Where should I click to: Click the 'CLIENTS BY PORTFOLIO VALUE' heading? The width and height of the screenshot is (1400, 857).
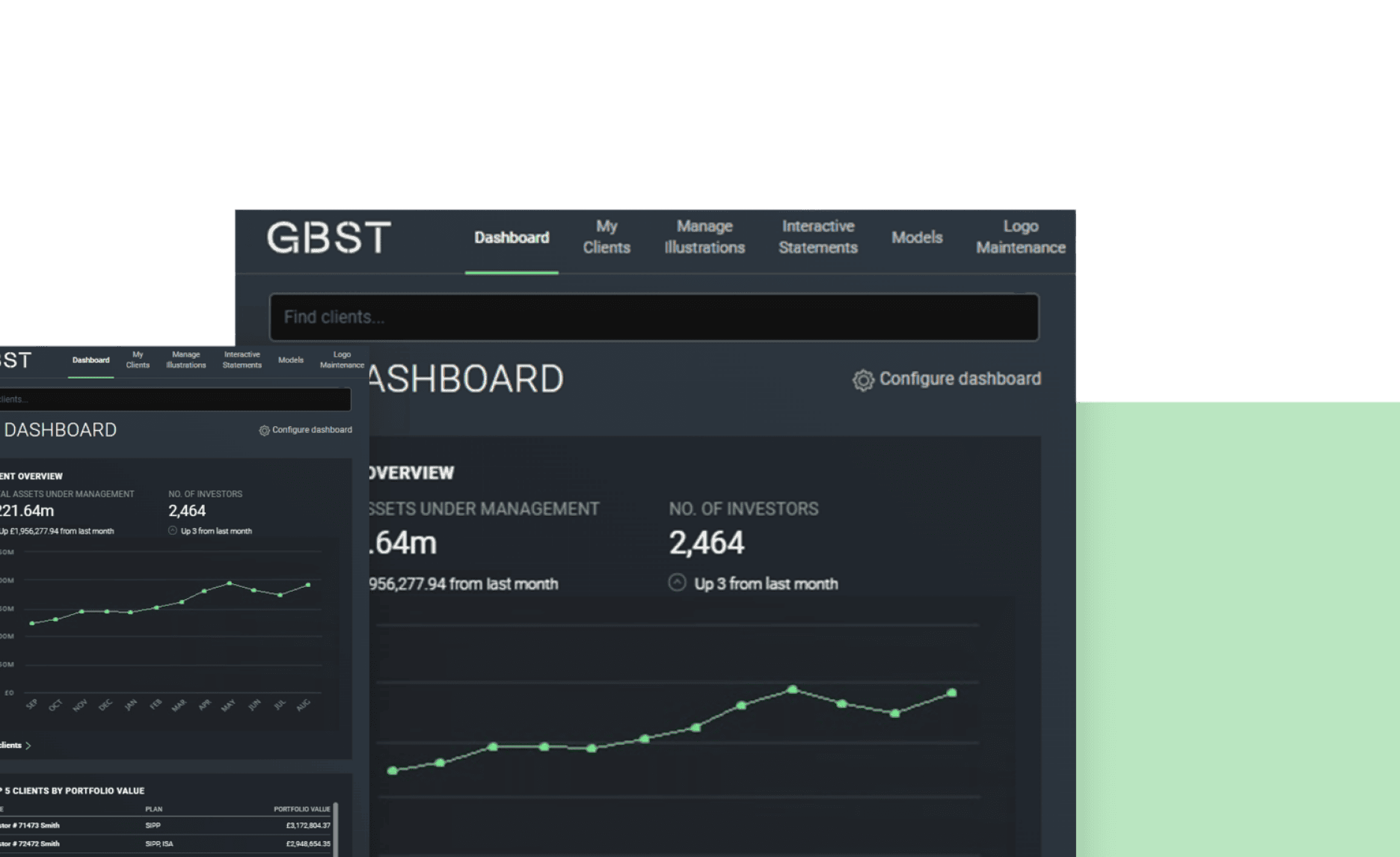point(79,790)
